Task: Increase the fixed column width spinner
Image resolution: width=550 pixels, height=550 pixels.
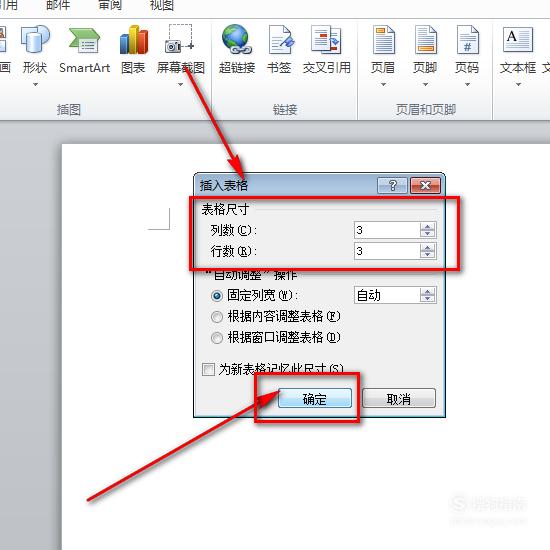Action: point(428,291)
